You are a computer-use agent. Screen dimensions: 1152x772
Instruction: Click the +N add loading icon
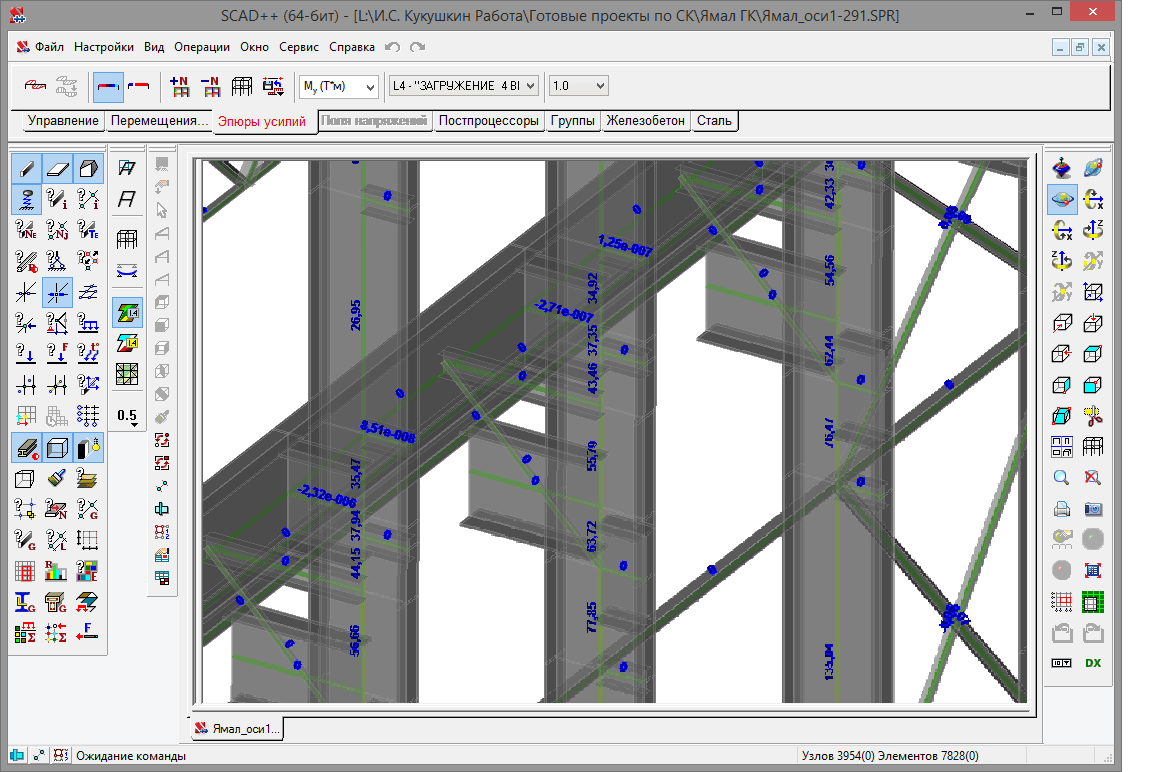(x=179, y=87)
